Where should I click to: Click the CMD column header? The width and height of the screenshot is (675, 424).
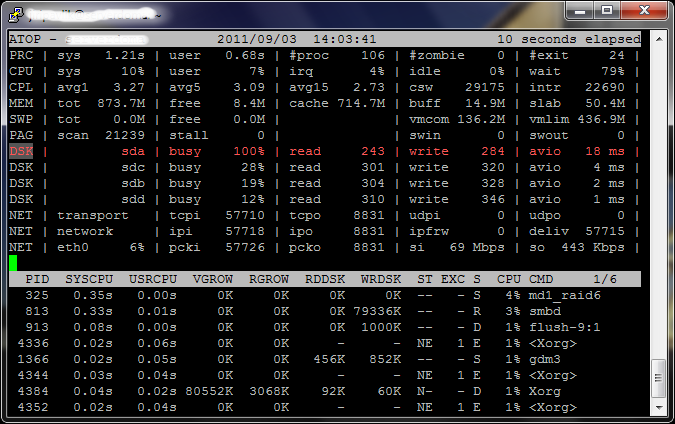pos(541,279)
